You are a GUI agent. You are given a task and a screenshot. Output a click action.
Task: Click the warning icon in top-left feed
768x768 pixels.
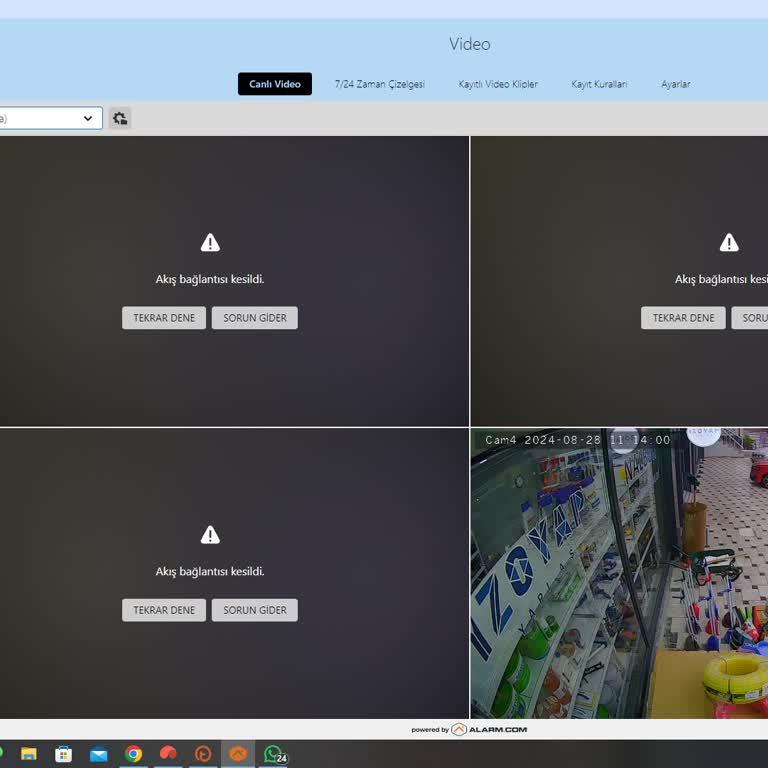(x=210, y=242)
